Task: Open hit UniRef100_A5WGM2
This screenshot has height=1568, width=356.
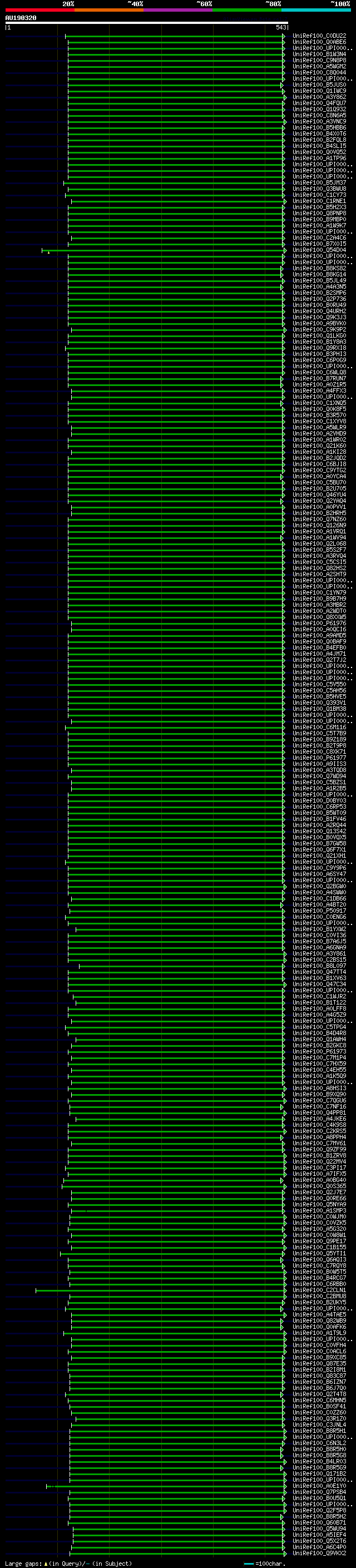Action: (319, 66)
